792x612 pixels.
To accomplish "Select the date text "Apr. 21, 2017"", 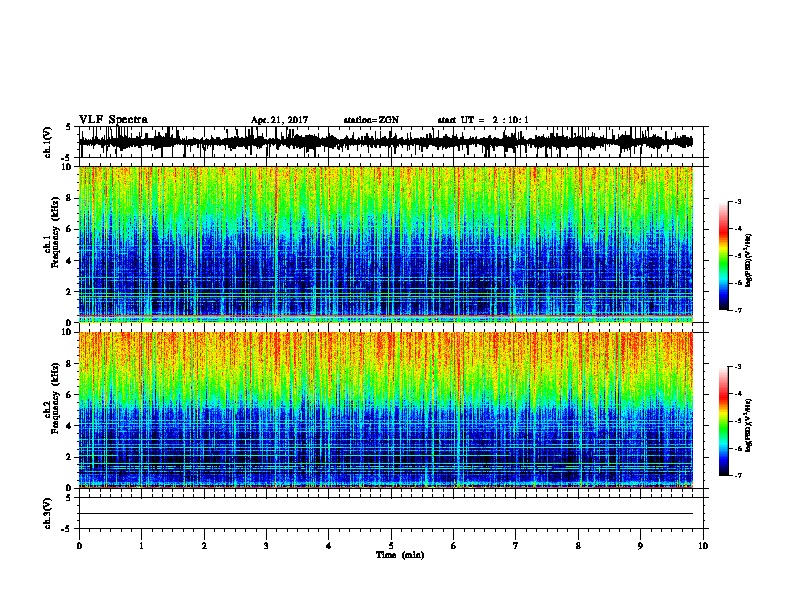I will coord(279,120).
